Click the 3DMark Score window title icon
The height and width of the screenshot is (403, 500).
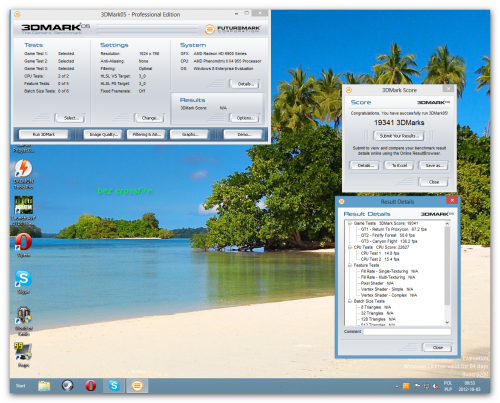tap(349, 90)
